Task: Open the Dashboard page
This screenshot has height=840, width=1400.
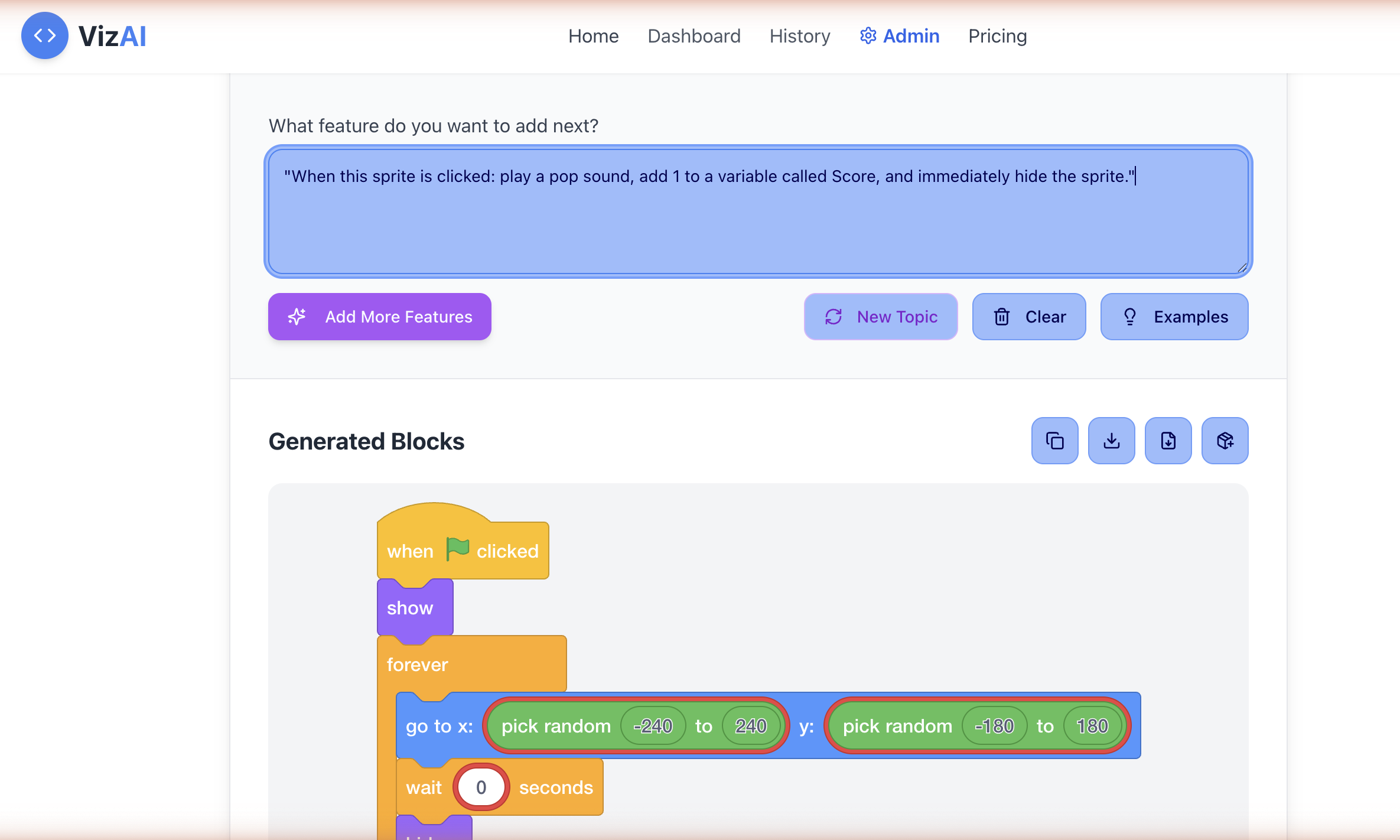Action: pyautogui.click(x=694, y=36)
